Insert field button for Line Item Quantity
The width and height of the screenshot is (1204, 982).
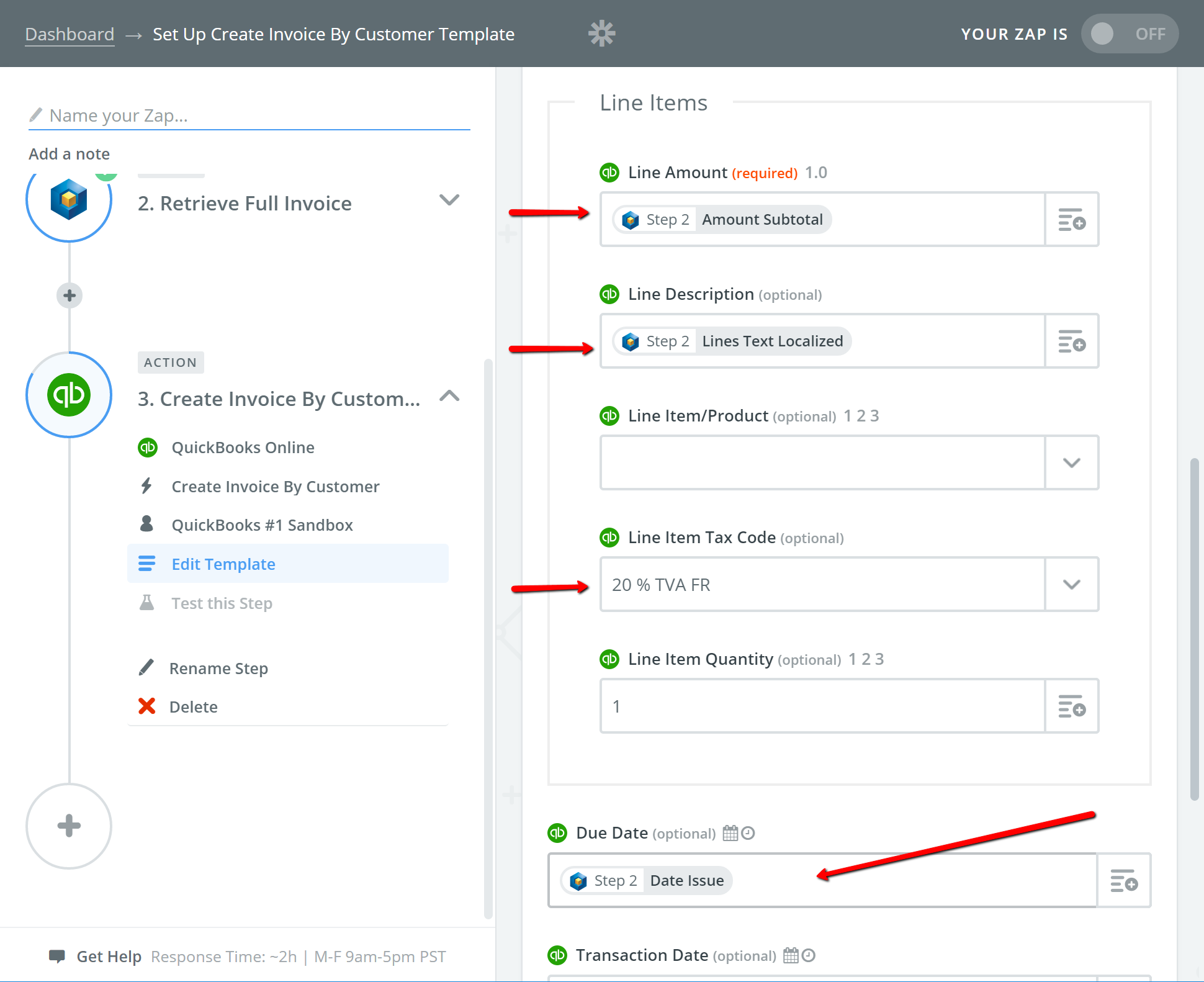(x=1072, y=706)
